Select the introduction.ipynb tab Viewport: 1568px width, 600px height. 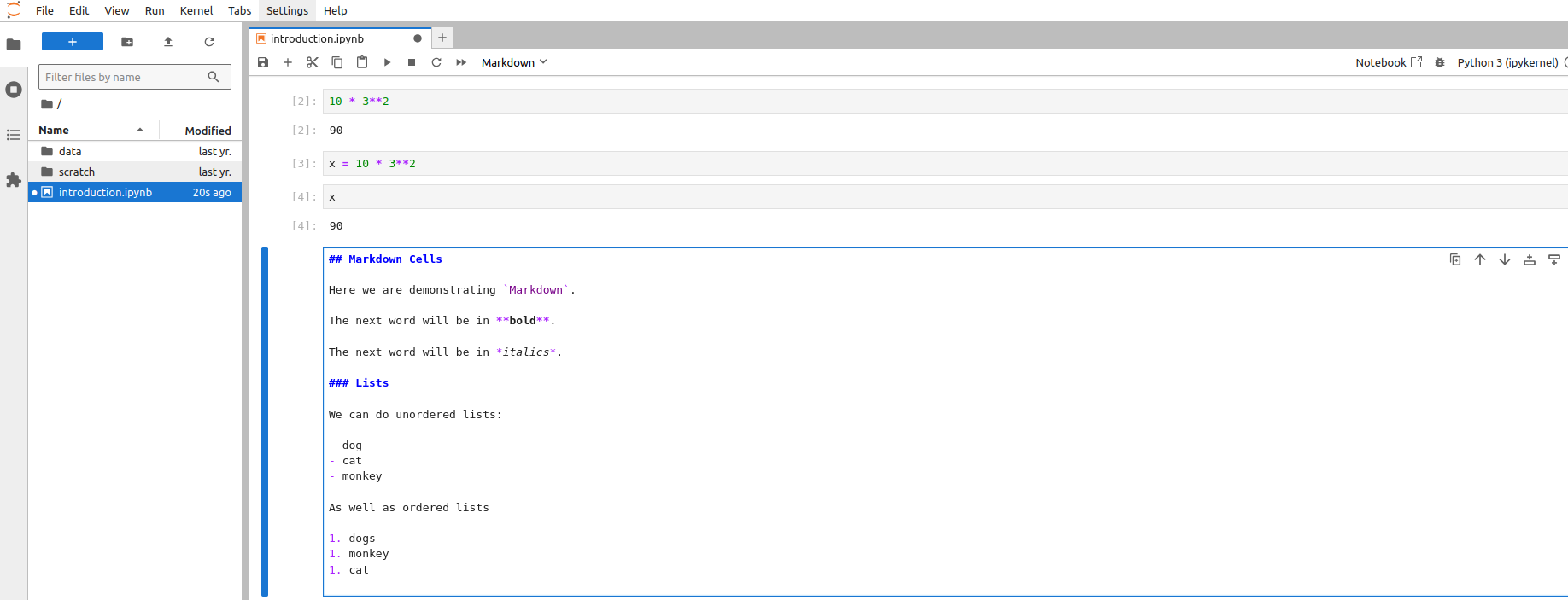[317, 38]
